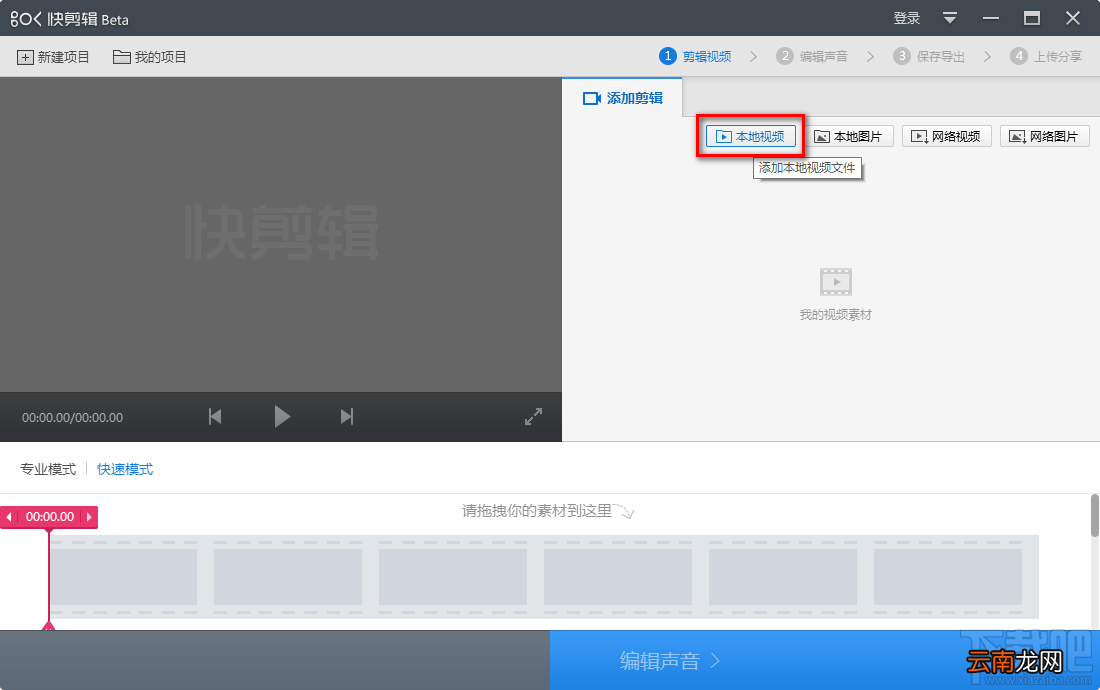
Task: Add a local picture via 本地图片
Action: coord(848,136)
